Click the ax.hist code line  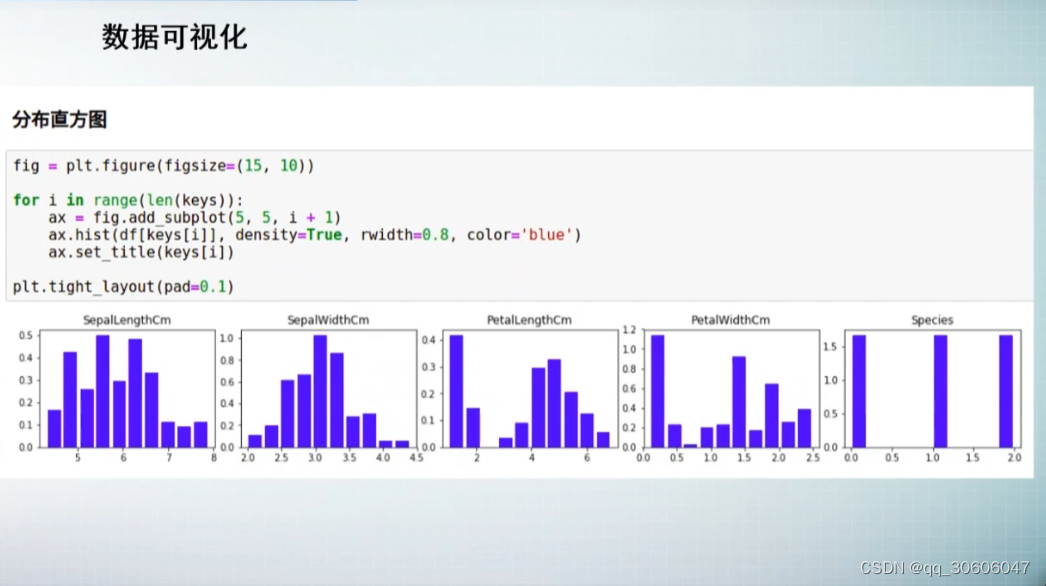pyautogui.click(x=314, y=235)
